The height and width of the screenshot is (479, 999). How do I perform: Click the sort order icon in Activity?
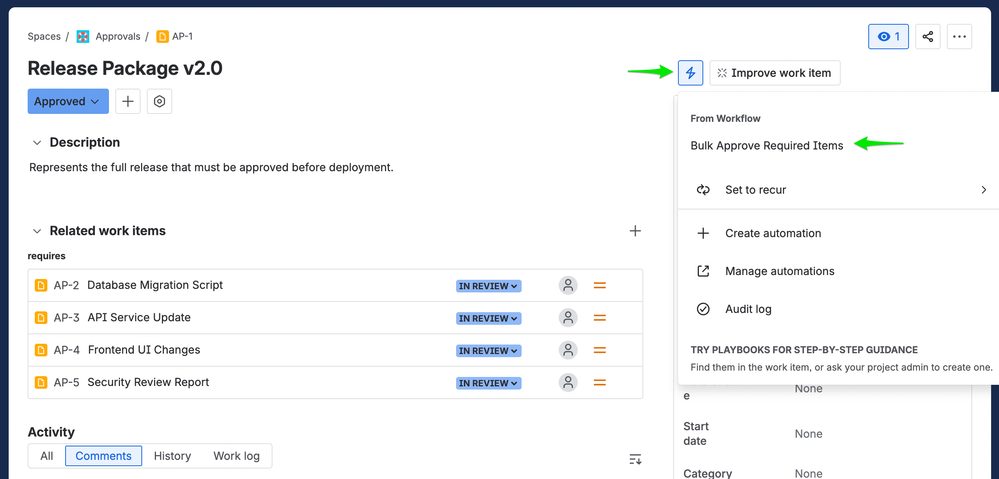click(x=635, y=459)
